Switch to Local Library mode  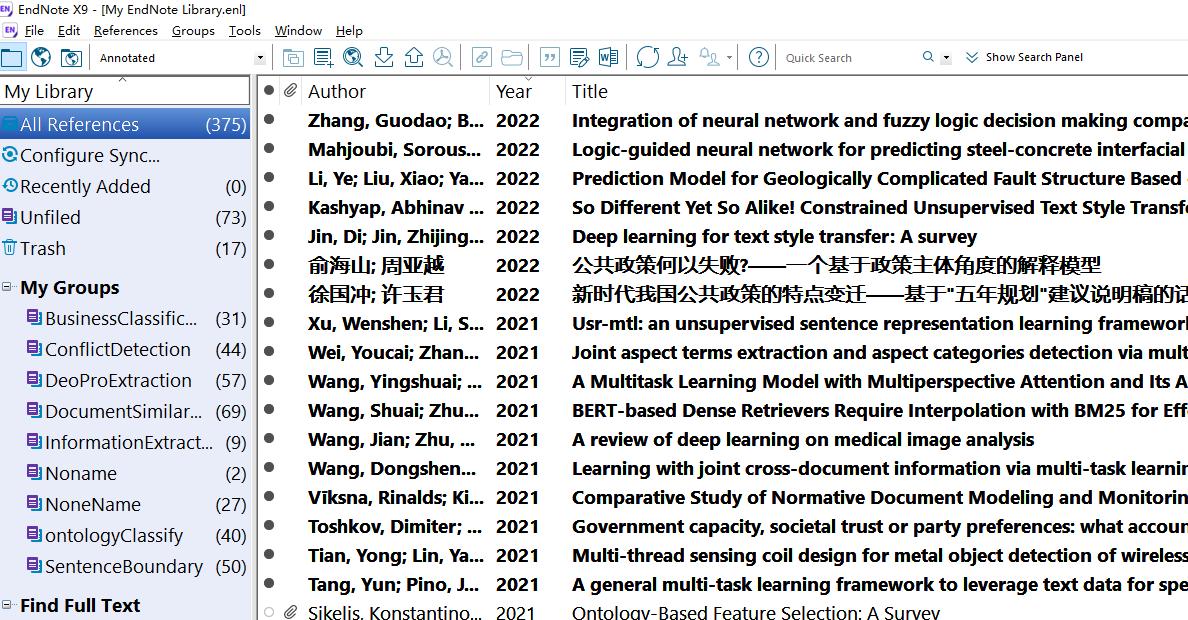click(x=12, y=58)
